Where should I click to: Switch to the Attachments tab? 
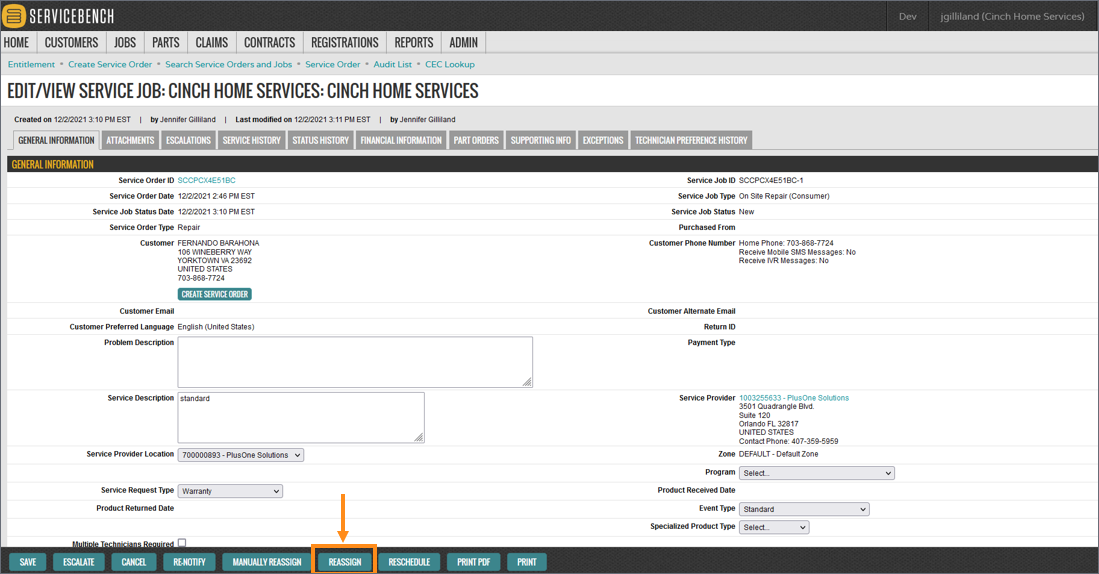[x=130, y=140]
